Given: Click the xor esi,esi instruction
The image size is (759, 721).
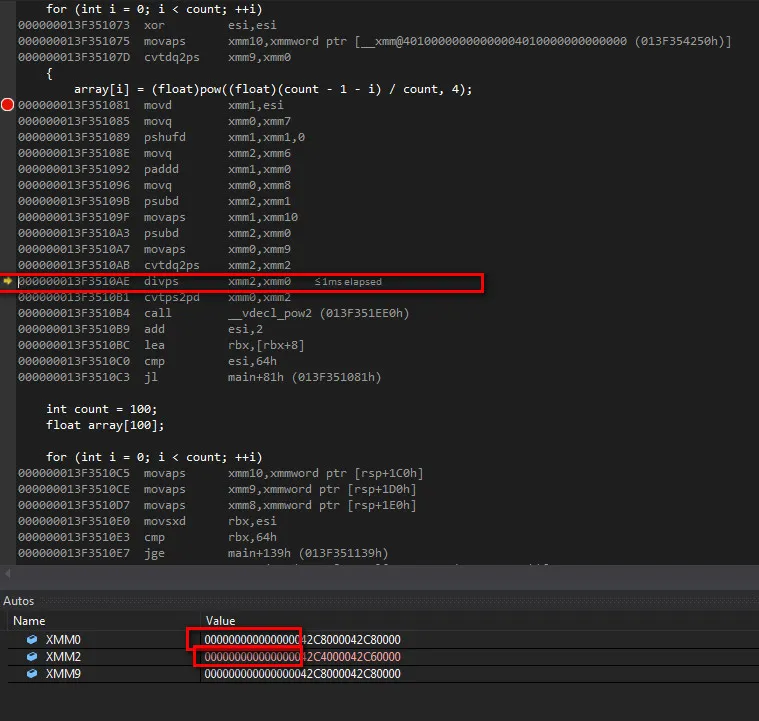Looking at the screenshot, I should (147, 25).
